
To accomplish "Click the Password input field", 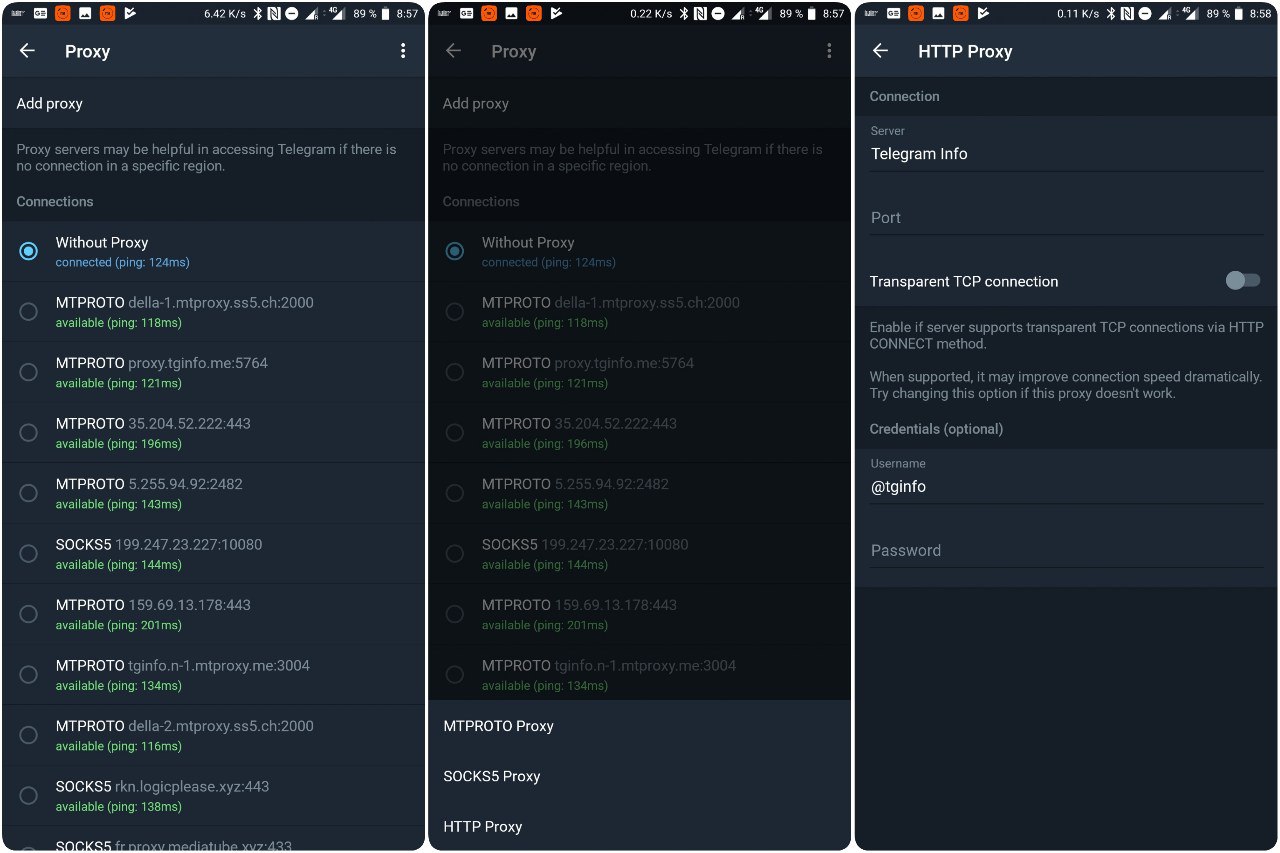I will point(1066,551).
